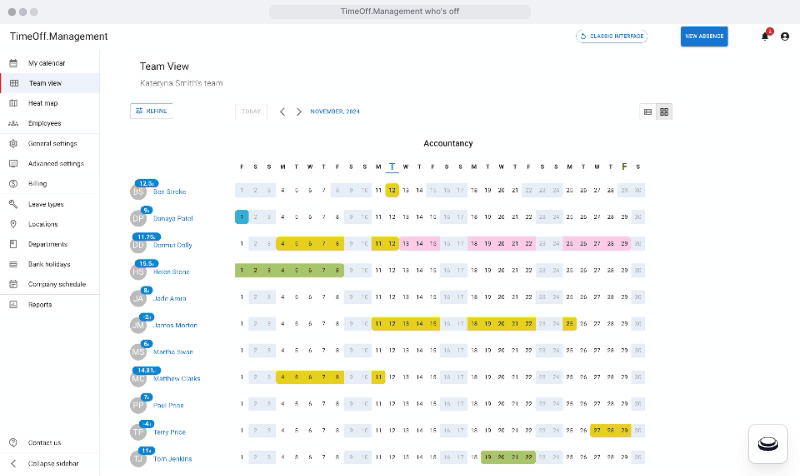Click the New Absence button
Viewport: 800px width, 476px height.
click(x=704, y=36)
